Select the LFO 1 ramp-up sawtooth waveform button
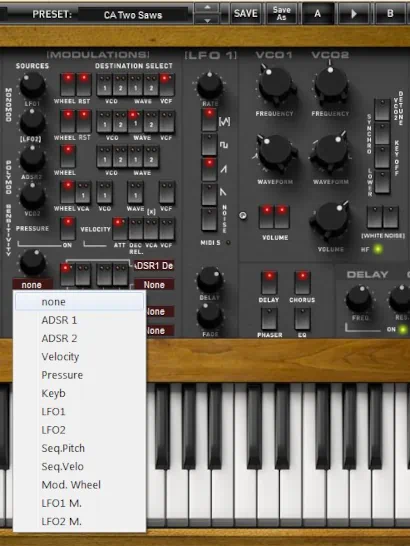Screen dimensions: 410x546 [209, 170]
